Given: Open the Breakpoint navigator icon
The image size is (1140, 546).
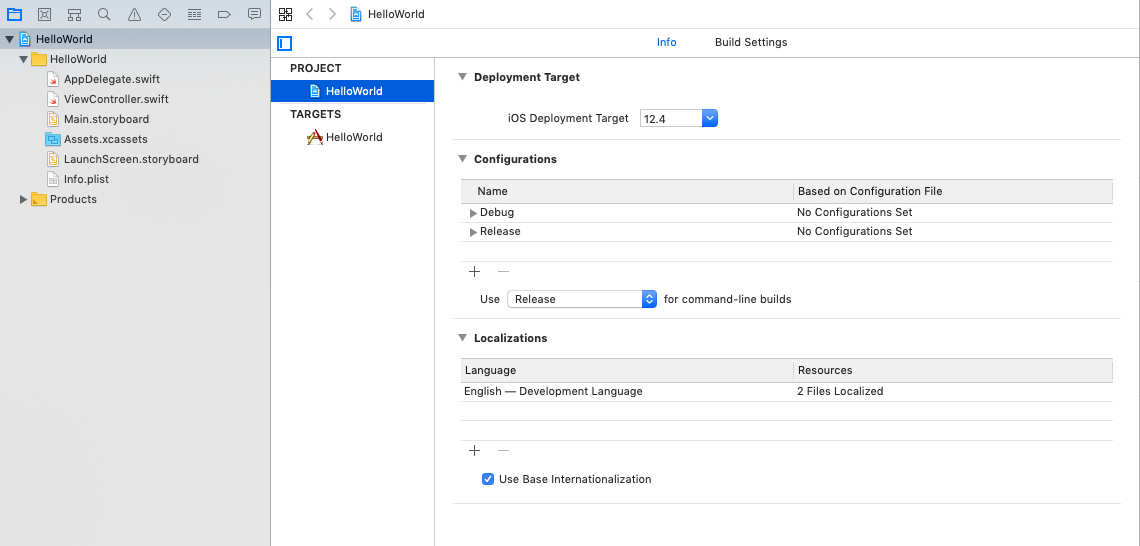Looking at the screenshot, I should coord(224,15).
